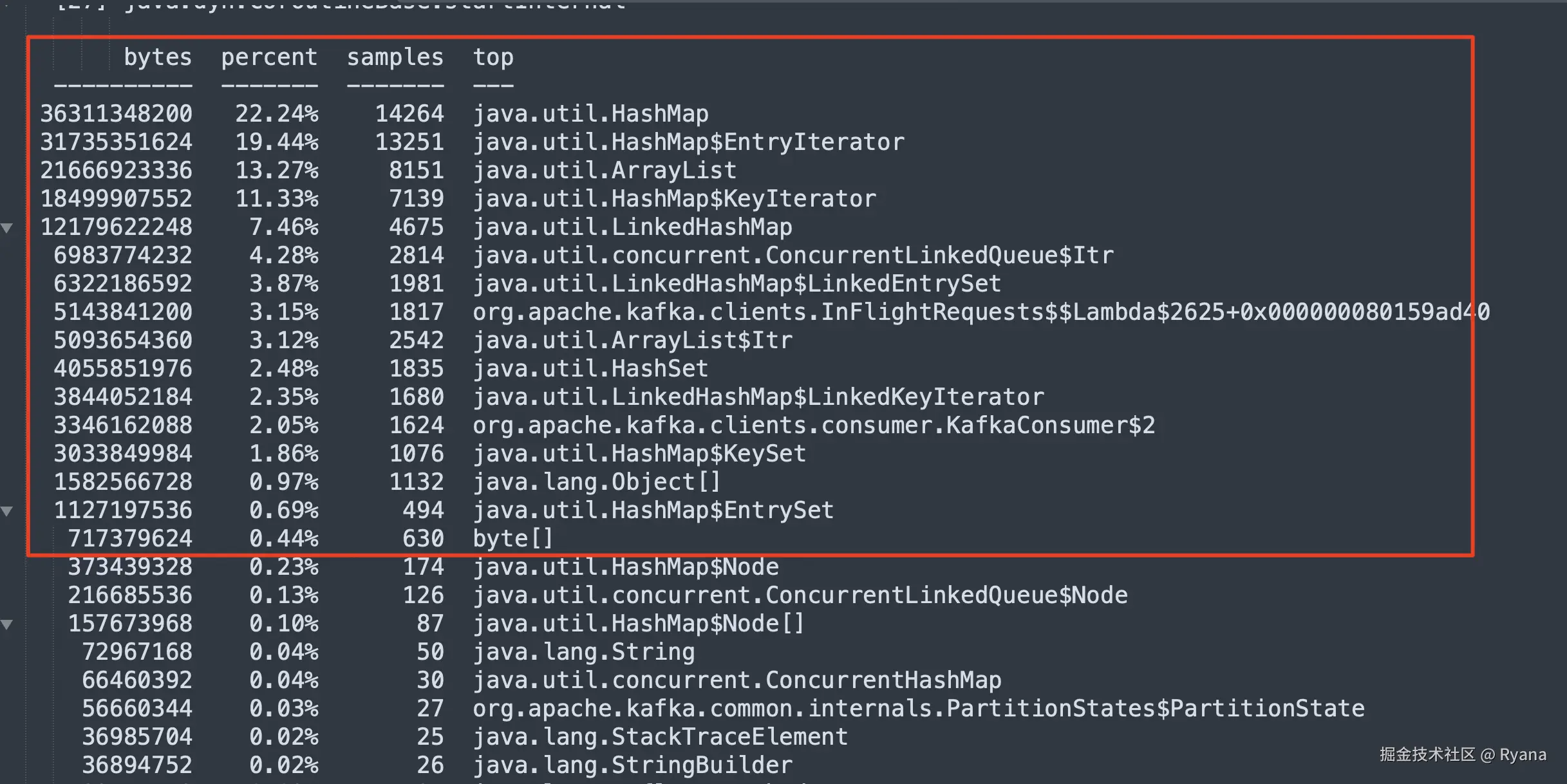Select the java.lang.Object[] entry
1567x784 pixels.
596,482
